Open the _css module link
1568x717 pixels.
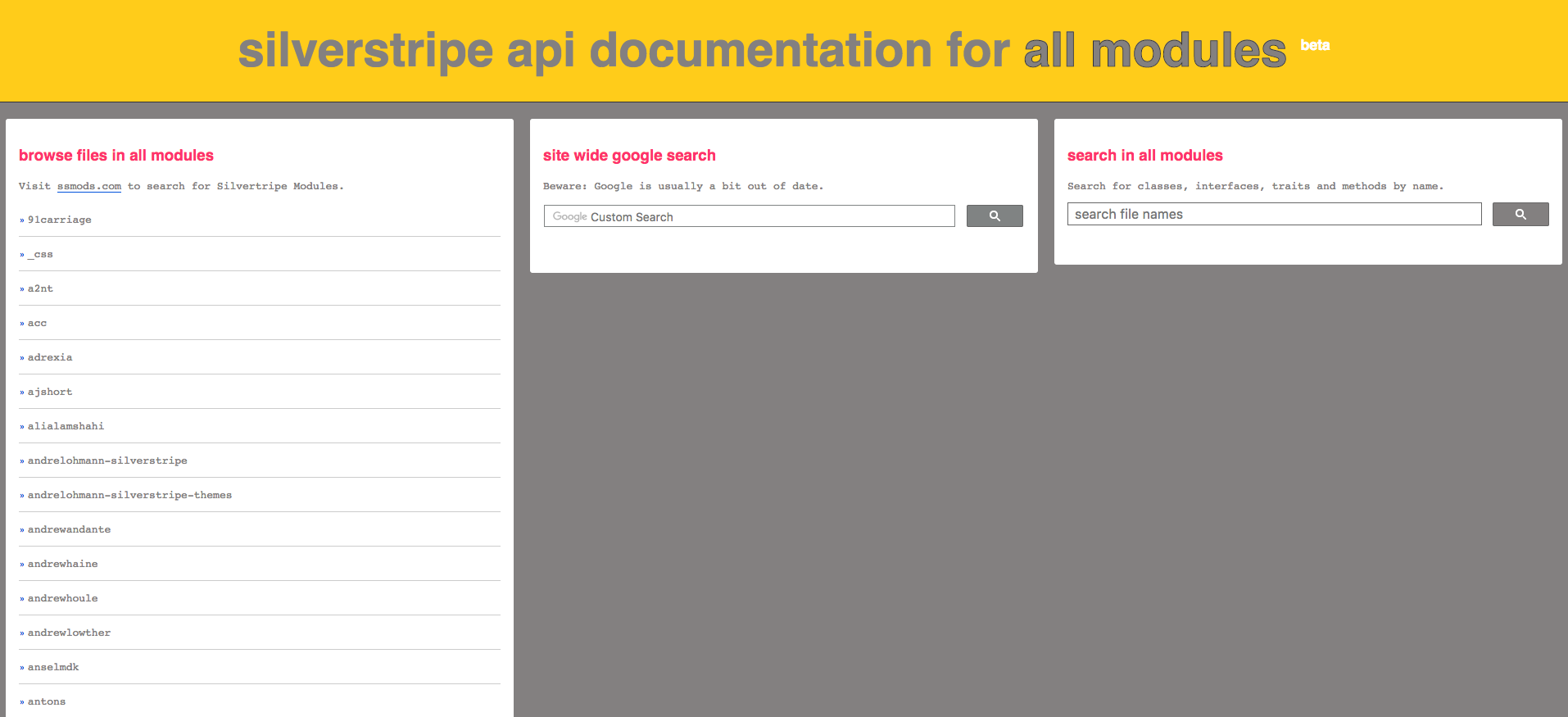40,254
